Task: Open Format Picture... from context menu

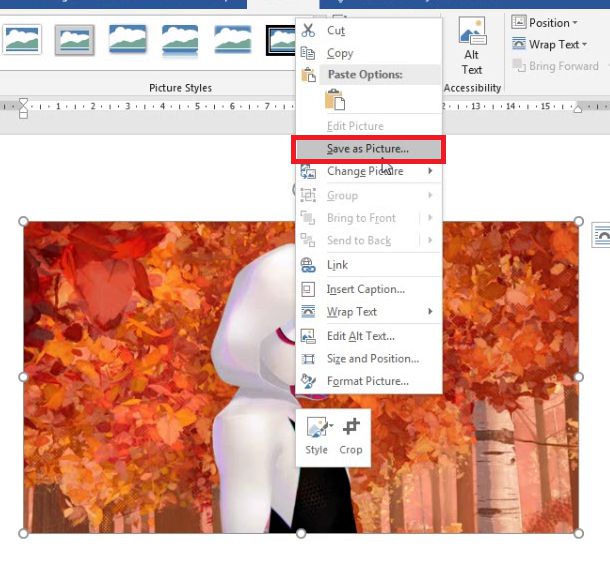Action: point(368,381)
